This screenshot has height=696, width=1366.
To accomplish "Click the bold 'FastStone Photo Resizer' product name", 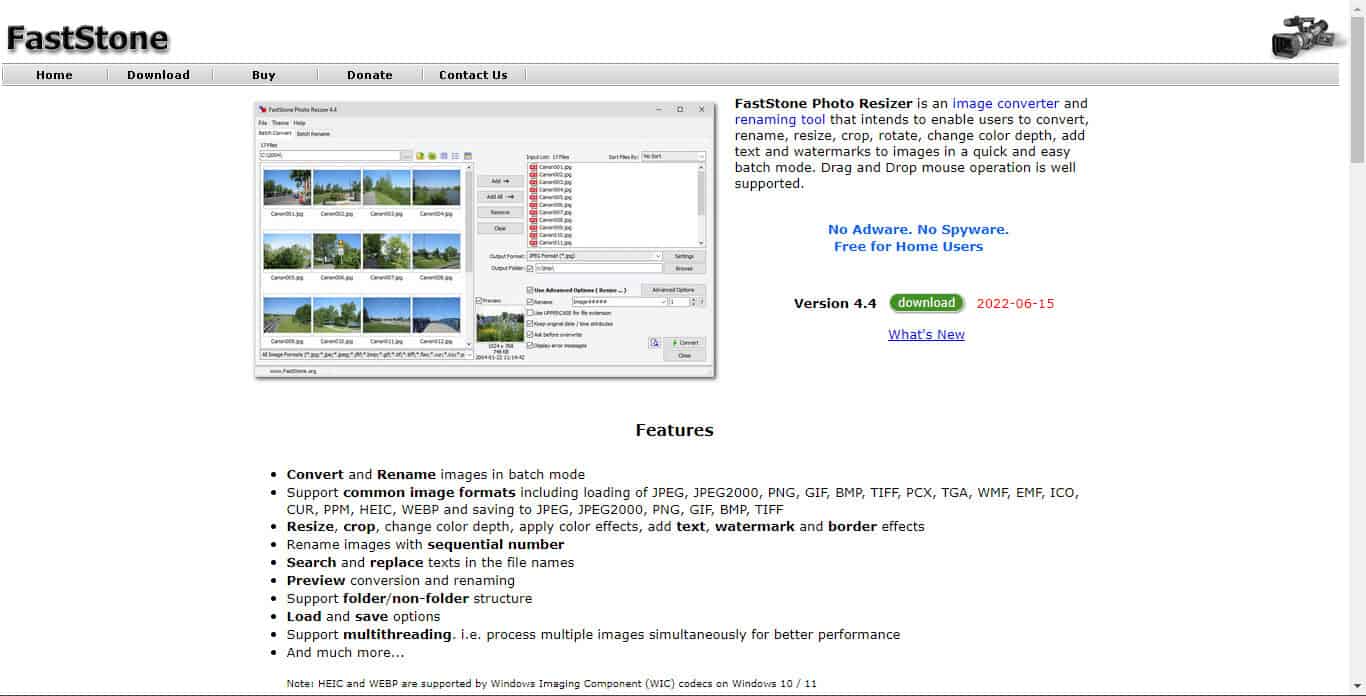I will (x=823, y=103).
